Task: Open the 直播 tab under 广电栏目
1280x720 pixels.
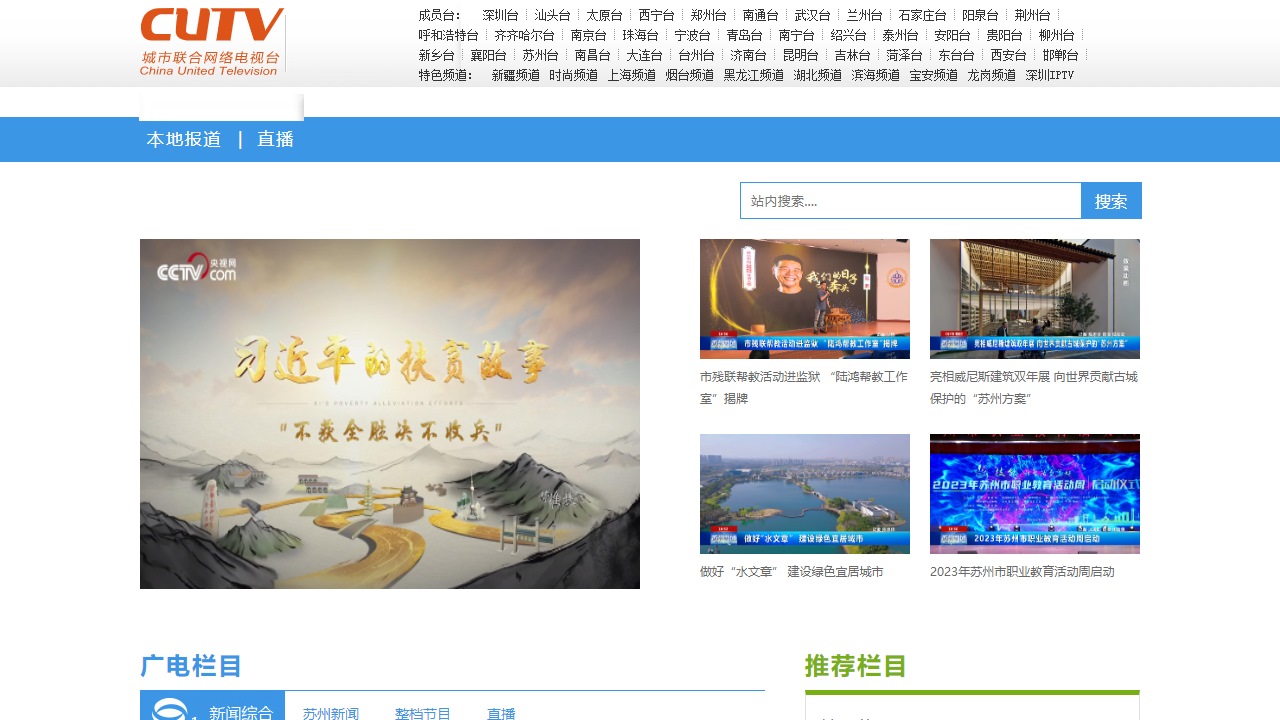Action: pos(501,714)
